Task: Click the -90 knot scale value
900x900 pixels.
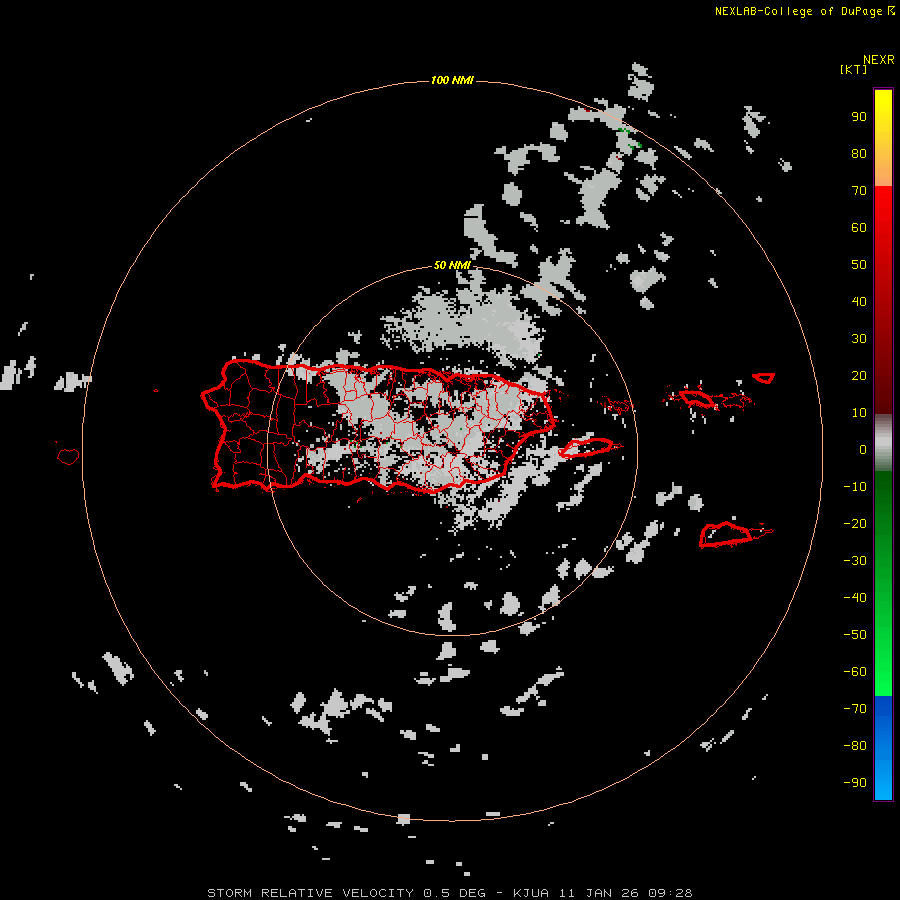Action: click(855, 782)
